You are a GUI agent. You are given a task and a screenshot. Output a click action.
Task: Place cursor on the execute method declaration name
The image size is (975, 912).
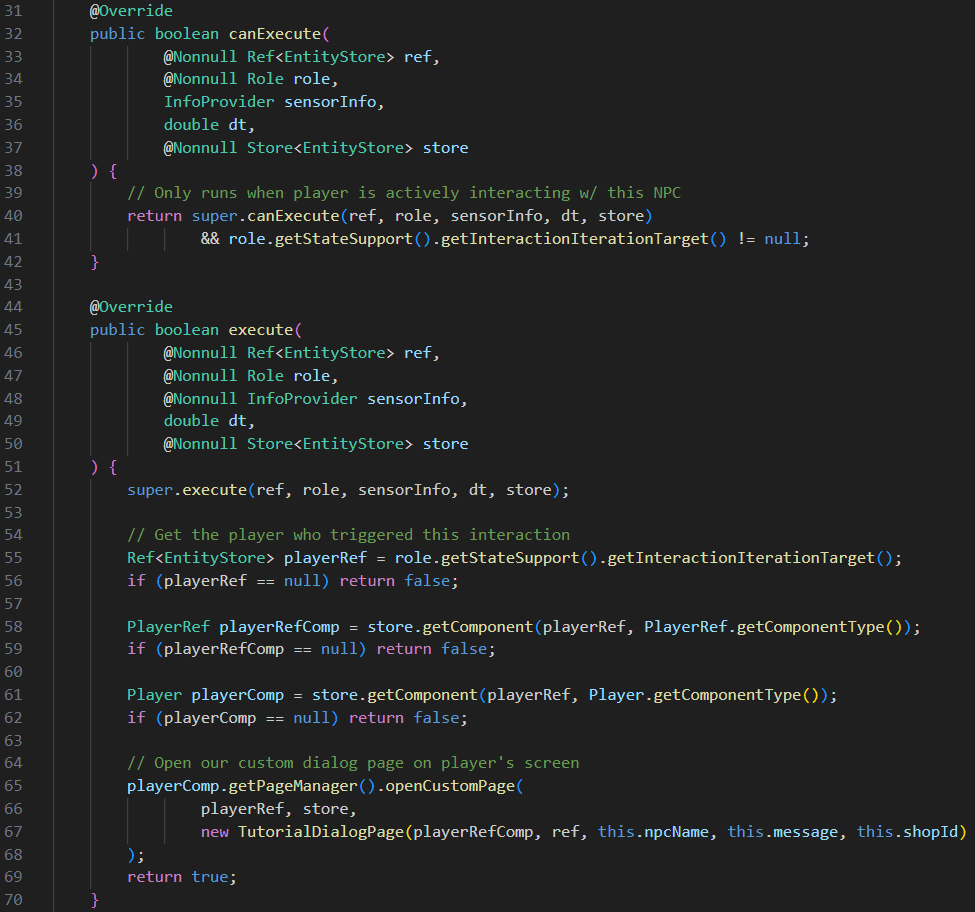click(264, 329)
